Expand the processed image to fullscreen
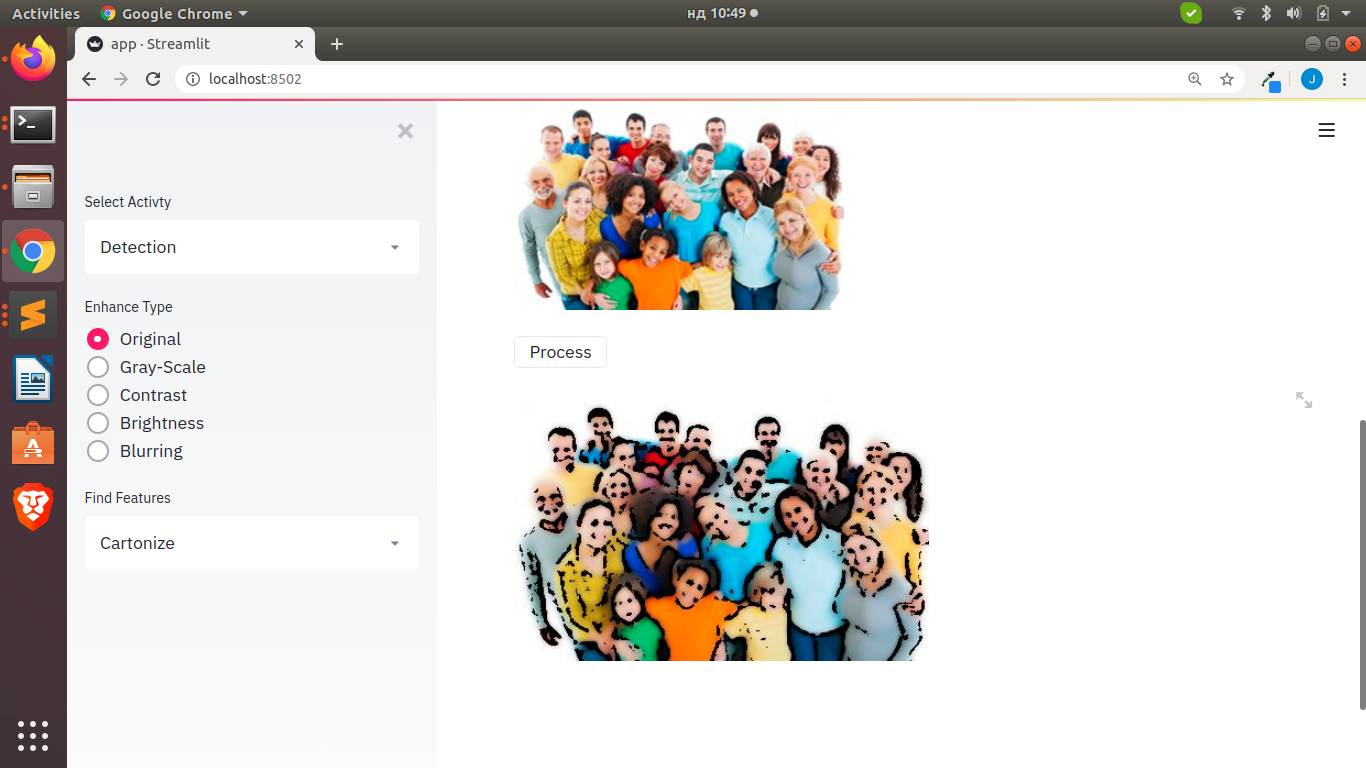 point(1303,400)
